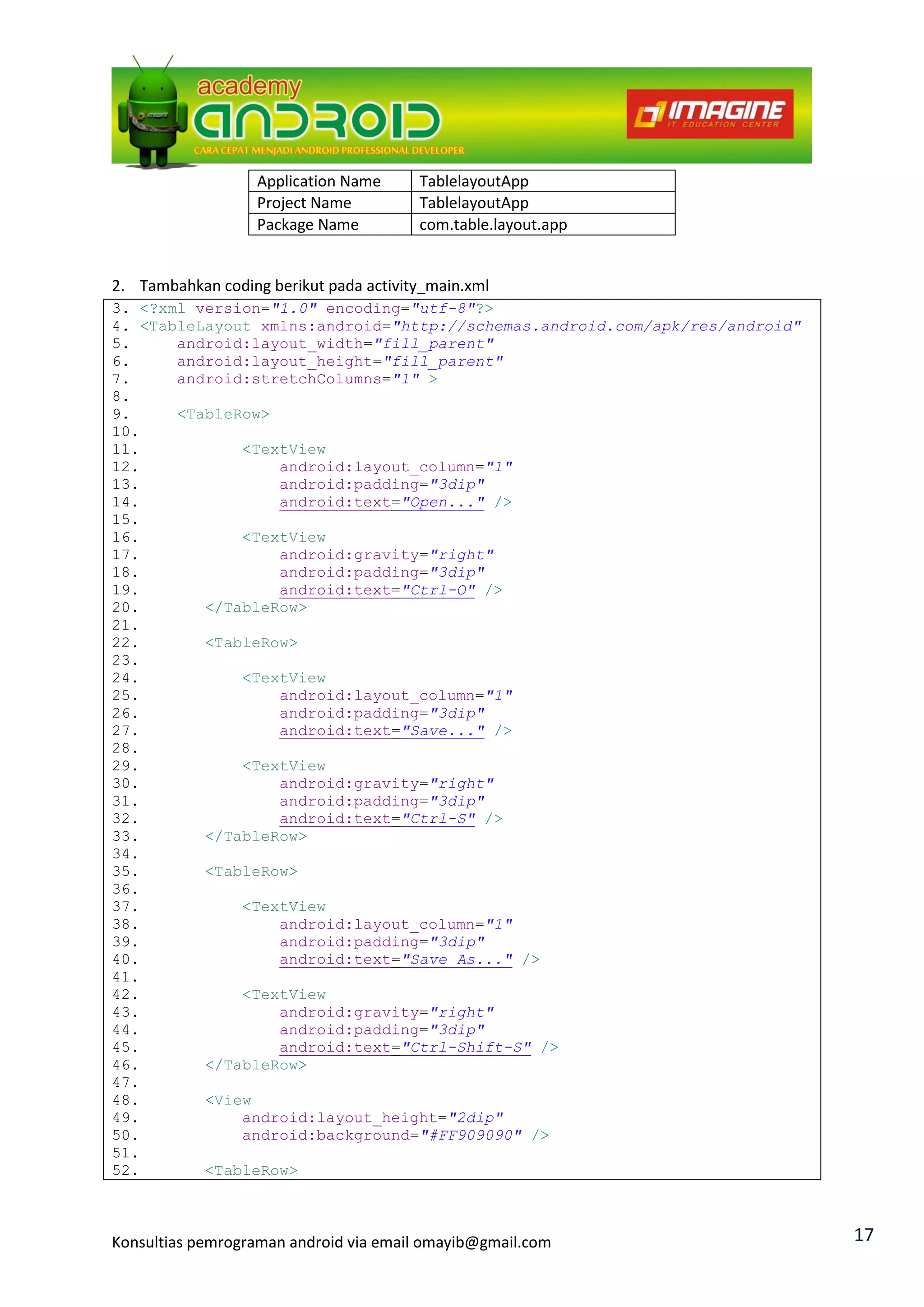
Task: Select the 'Project Name' table cell
Action: click(x=330, y=203)
